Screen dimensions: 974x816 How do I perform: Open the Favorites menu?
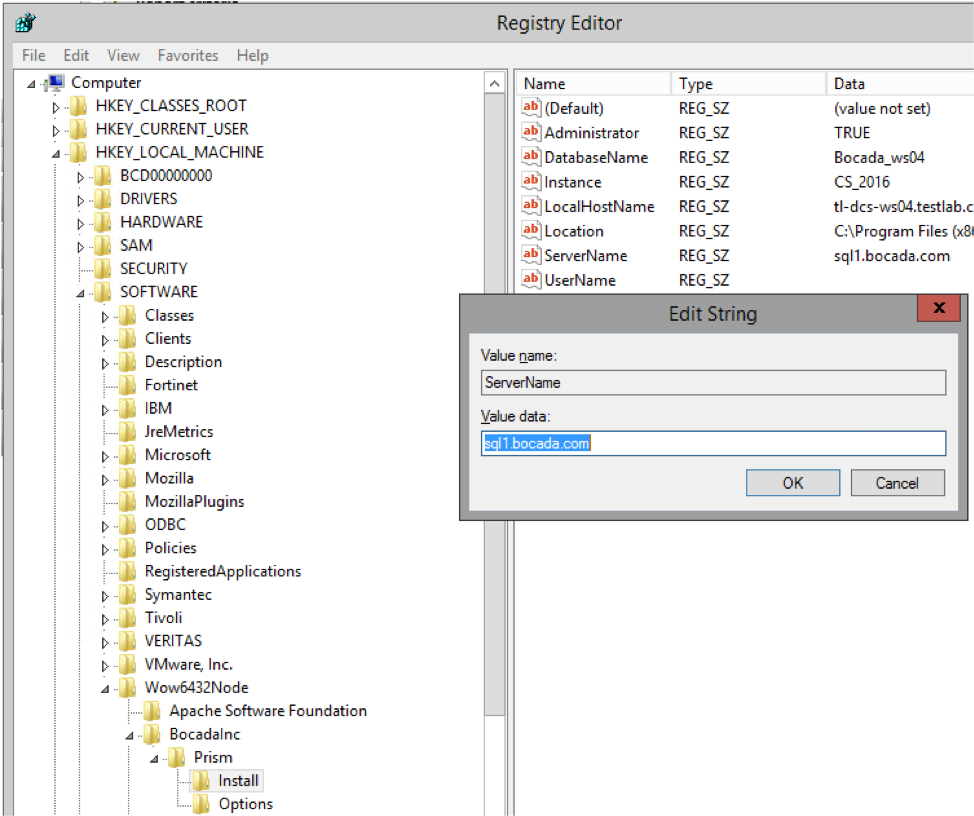(187, 55)
